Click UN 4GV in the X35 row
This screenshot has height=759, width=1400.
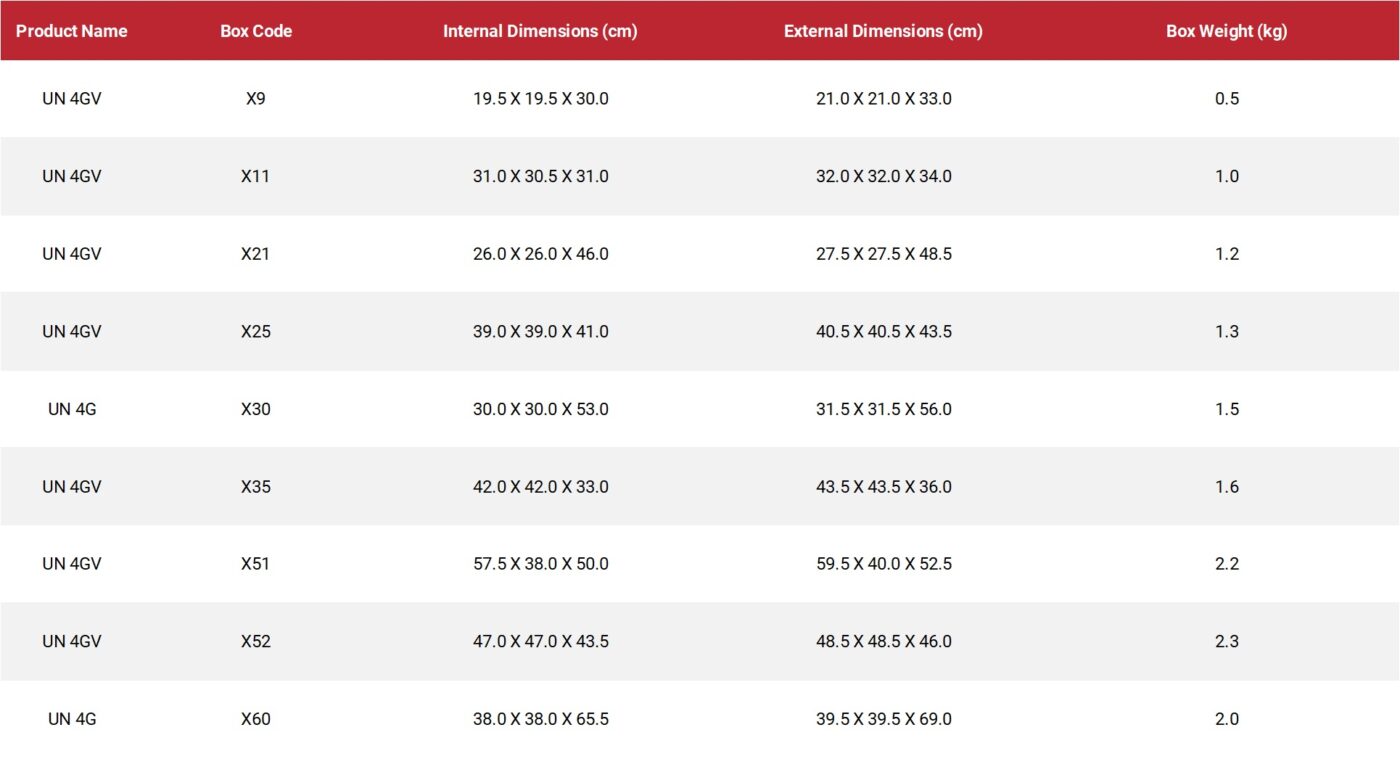(x=72, y=487)
